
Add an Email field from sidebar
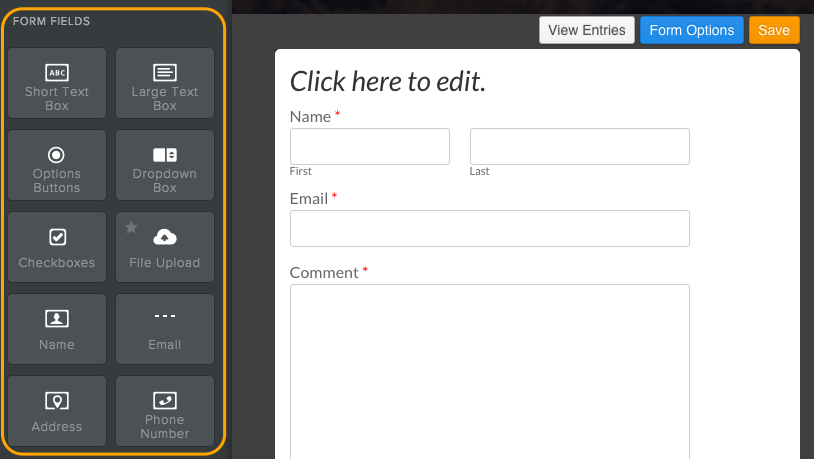point(165,329)
